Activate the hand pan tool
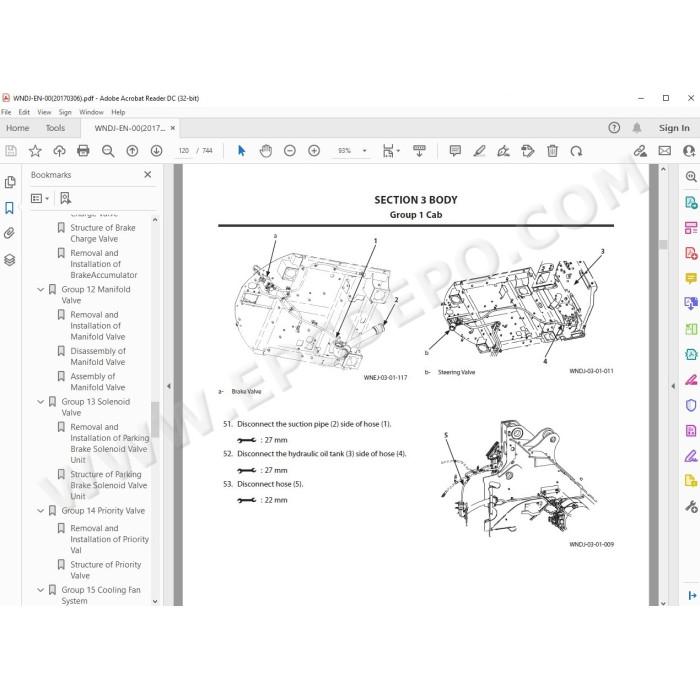The image size is (700, 700). (266, 151)
